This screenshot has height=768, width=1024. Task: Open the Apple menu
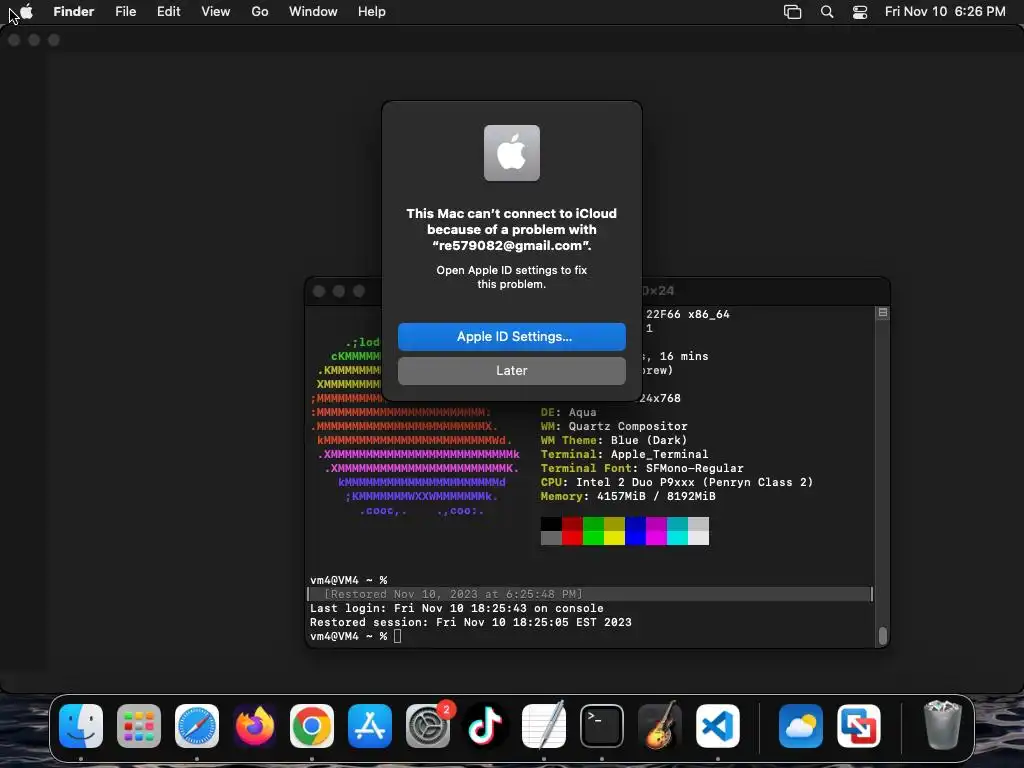pyautogui.click(x=27, y=12)
